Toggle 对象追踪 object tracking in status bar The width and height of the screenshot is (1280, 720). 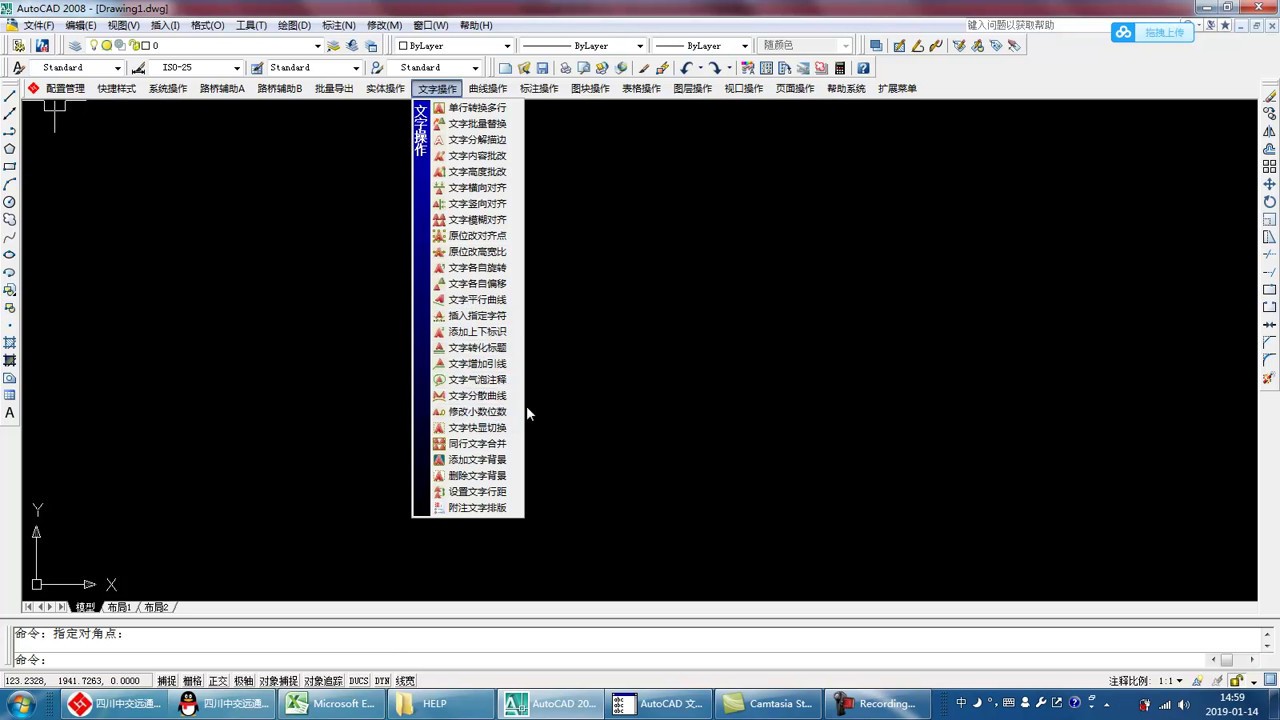[323, 681]
